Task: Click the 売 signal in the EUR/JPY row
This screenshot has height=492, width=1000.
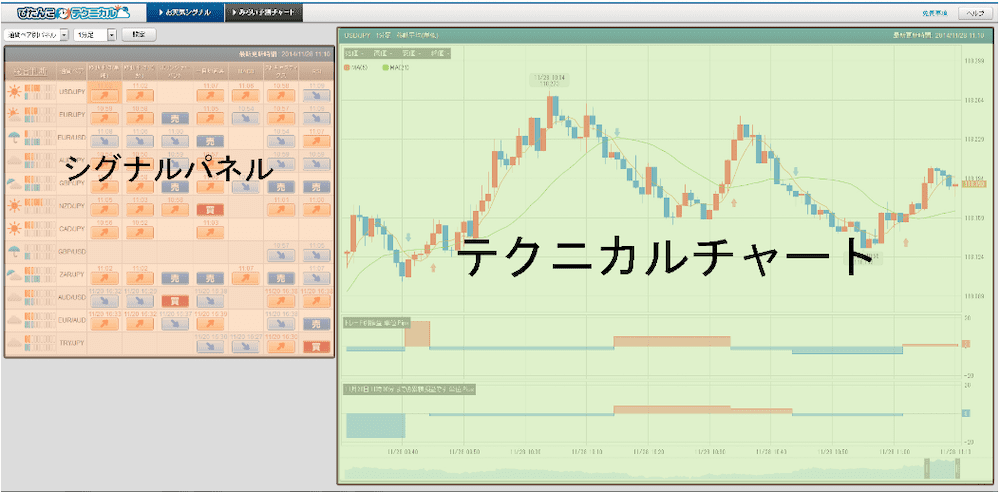Action: pos(175,119)
